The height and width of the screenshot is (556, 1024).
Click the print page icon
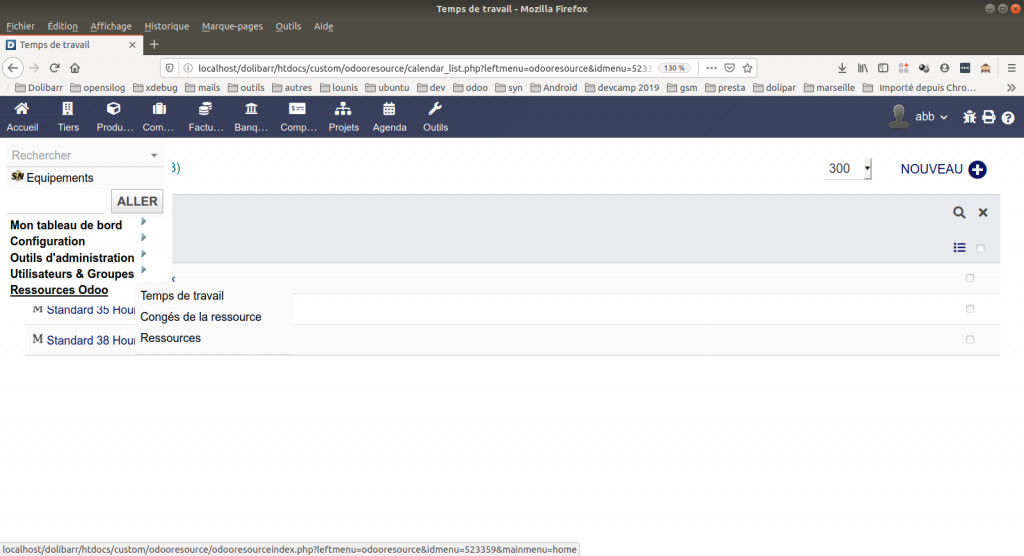click(x=989, y=117)
